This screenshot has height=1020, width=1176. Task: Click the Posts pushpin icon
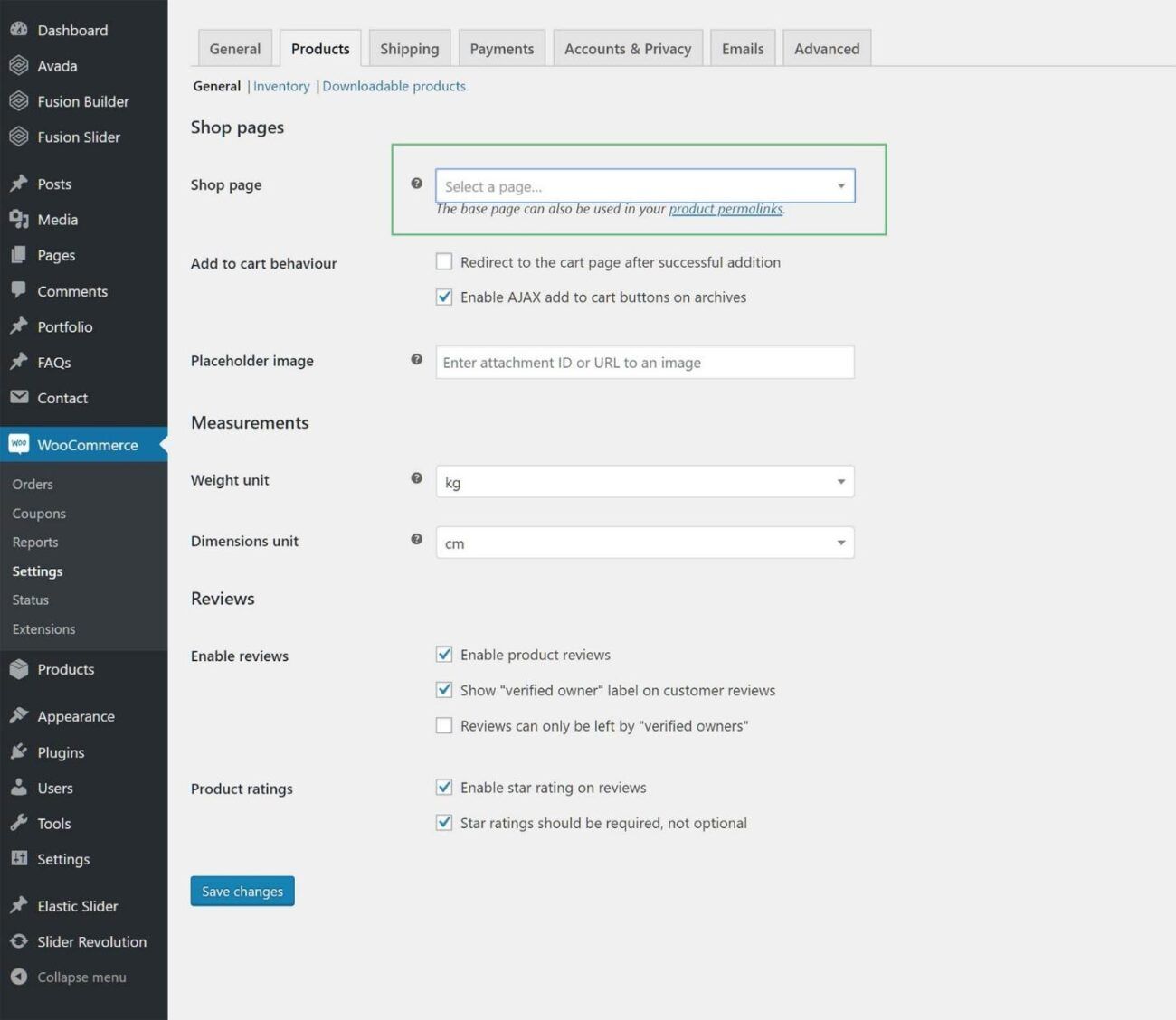(19, 184)
